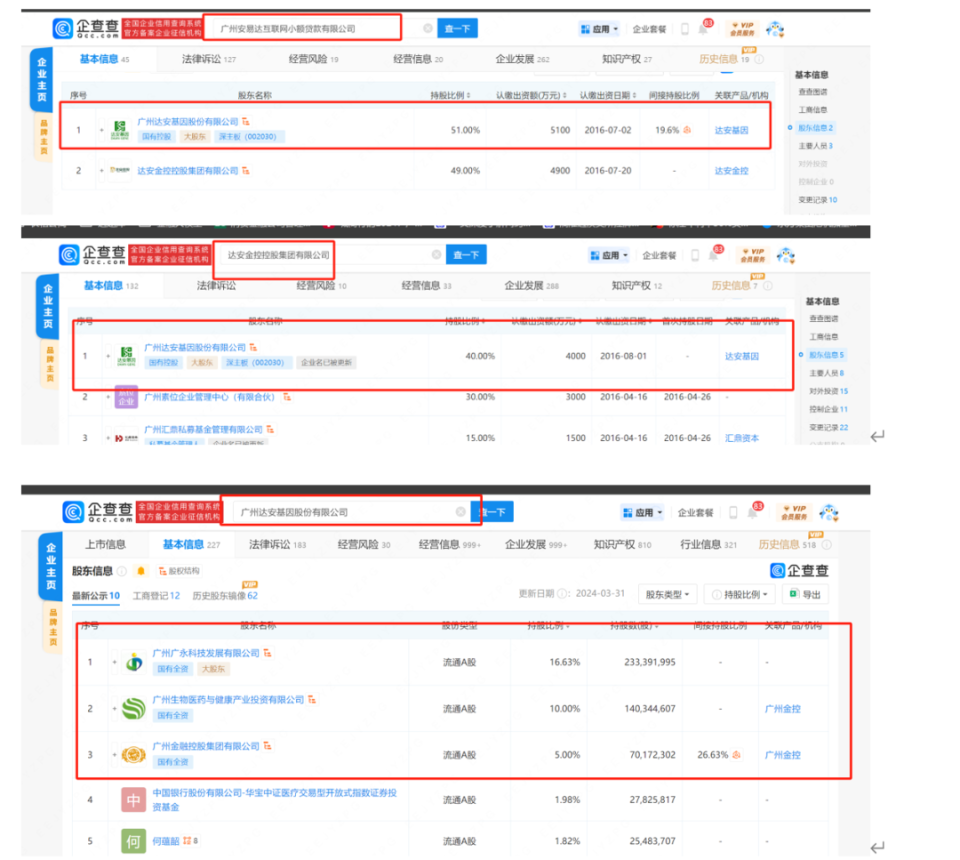Click VIP 会员服务 icon on 达安金控控股集团 search page
960x860 pixels.
pyautogui.click(x=753, y=255)
